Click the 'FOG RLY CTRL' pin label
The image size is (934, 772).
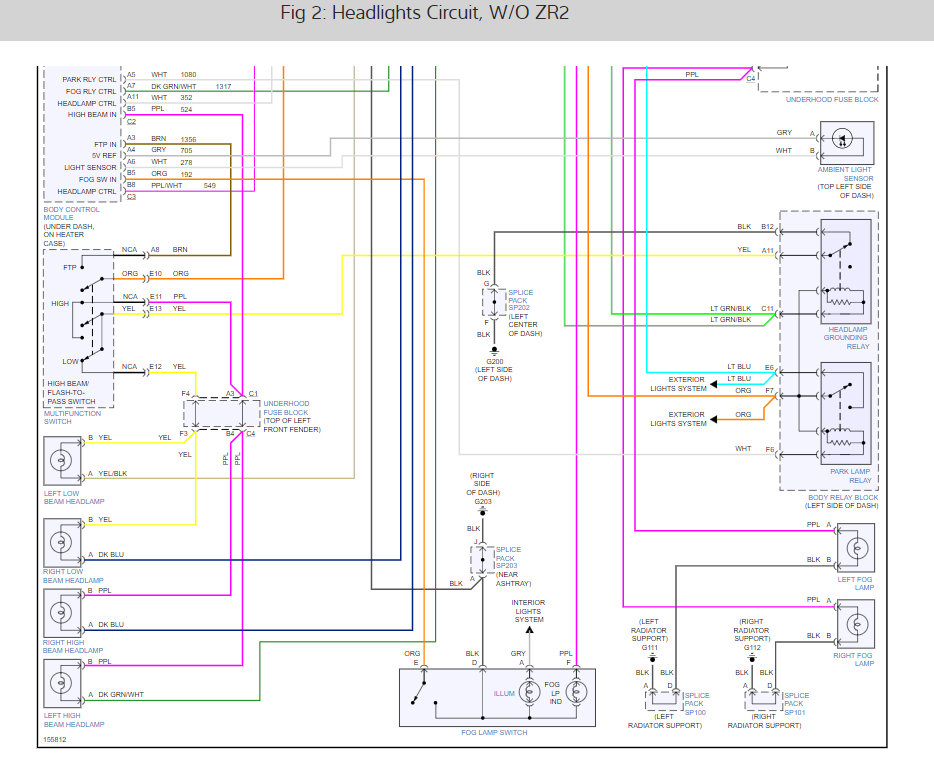pos(91,91)
